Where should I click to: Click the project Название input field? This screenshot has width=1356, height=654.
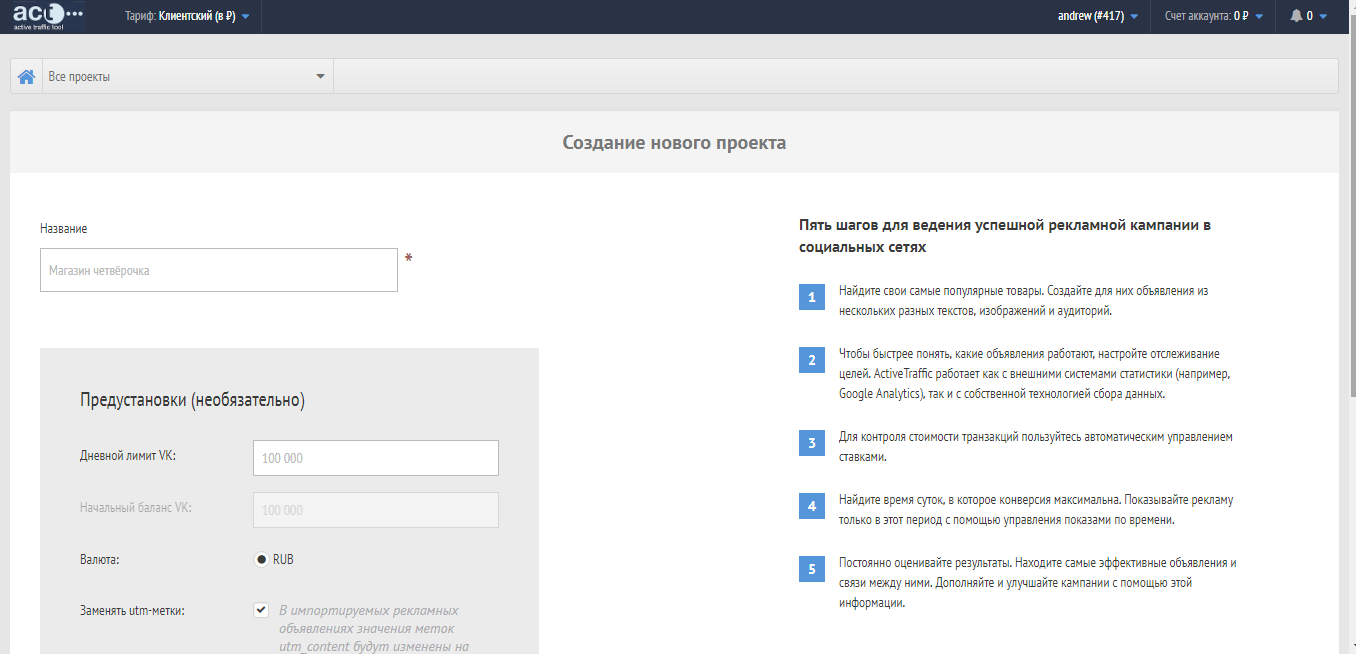coord(219,271)
